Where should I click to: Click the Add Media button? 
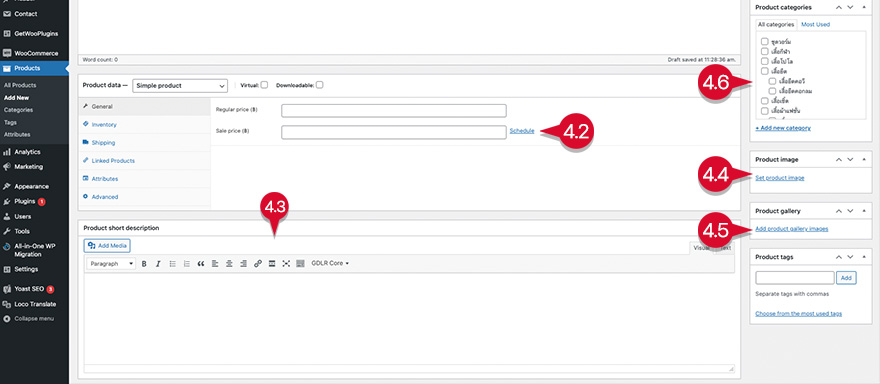[107, 245]
